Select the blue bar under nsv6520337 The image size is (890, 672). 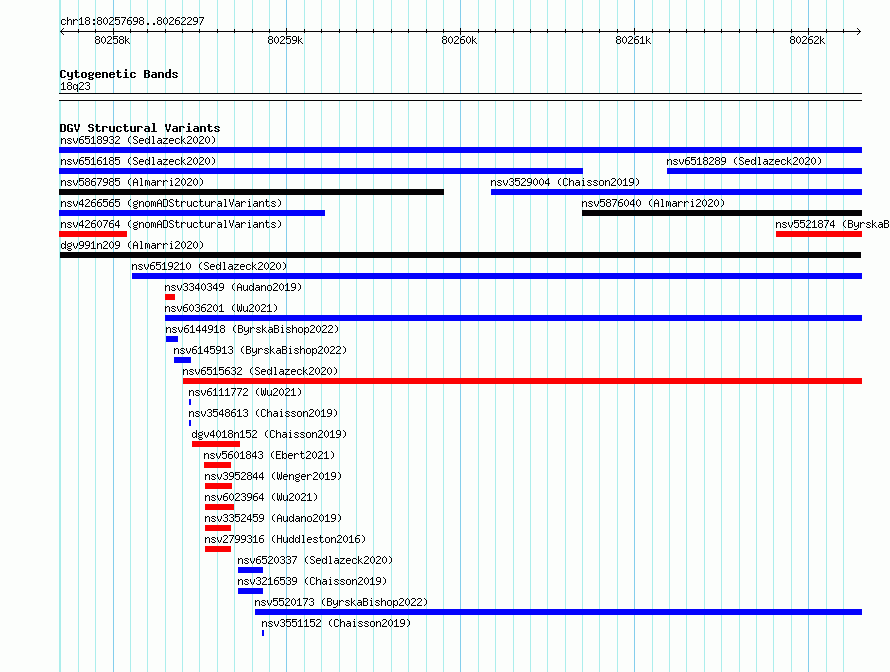coord(250,570)
